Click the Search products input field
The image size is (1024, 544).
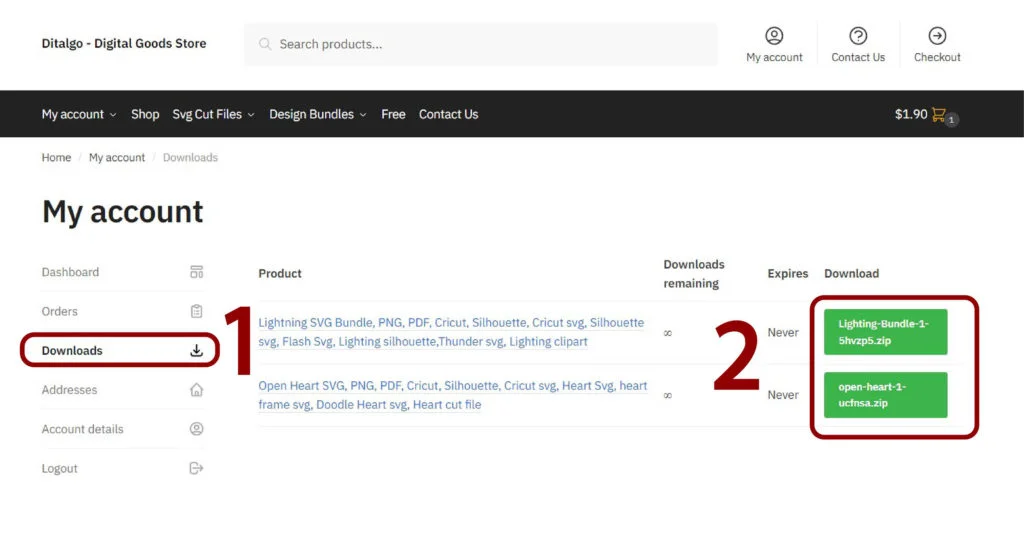point(490,44)
